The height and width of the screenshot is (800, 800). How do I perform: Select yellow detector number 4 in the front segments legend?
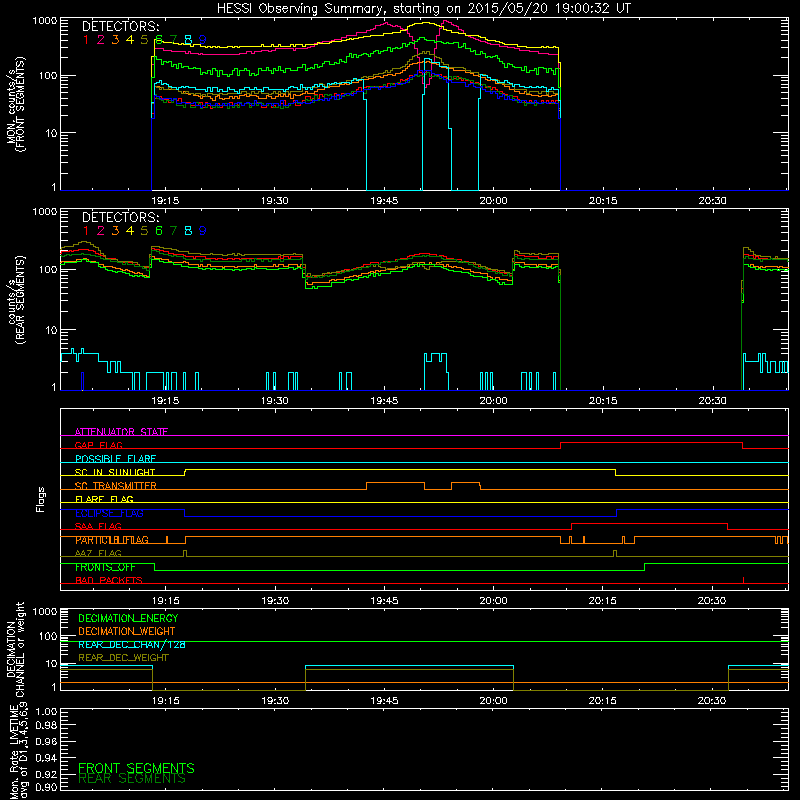coord(130,39)
